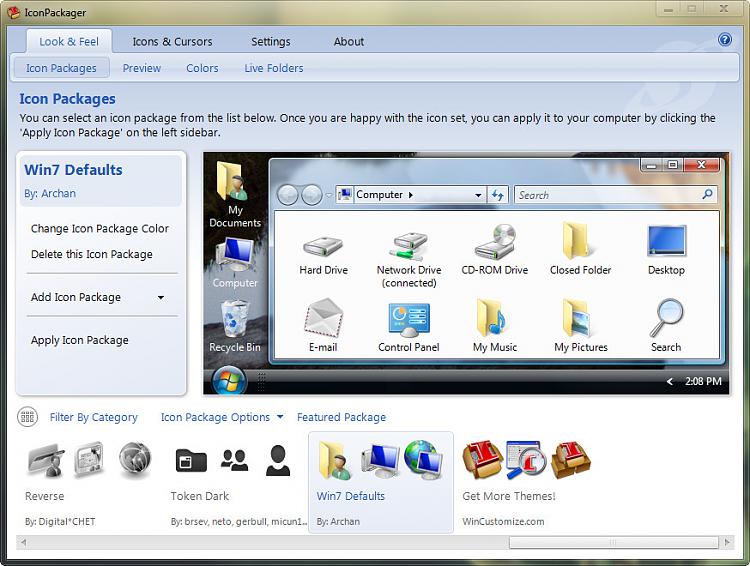Click Delete this Icon Package

(x=92, y=254)
